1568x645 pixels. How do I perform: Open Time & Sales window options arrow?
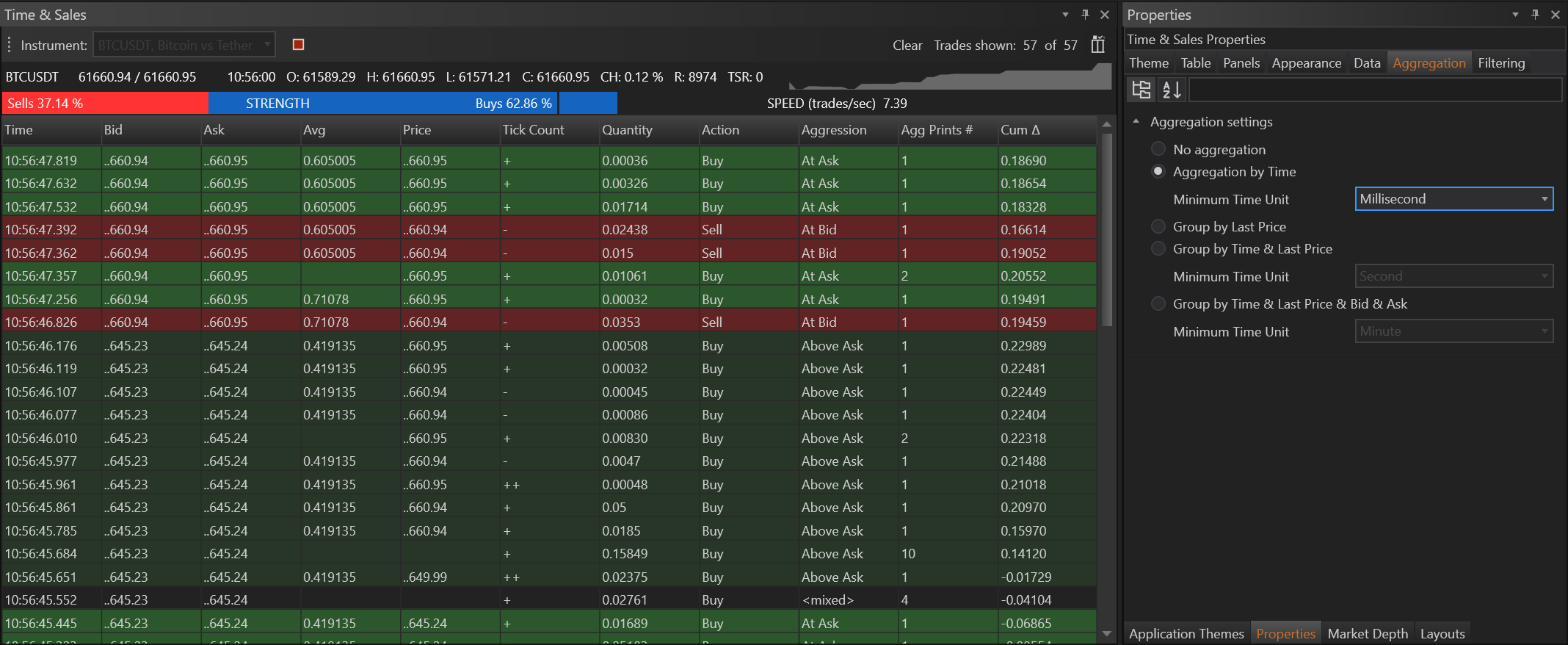coord(1065,15)
